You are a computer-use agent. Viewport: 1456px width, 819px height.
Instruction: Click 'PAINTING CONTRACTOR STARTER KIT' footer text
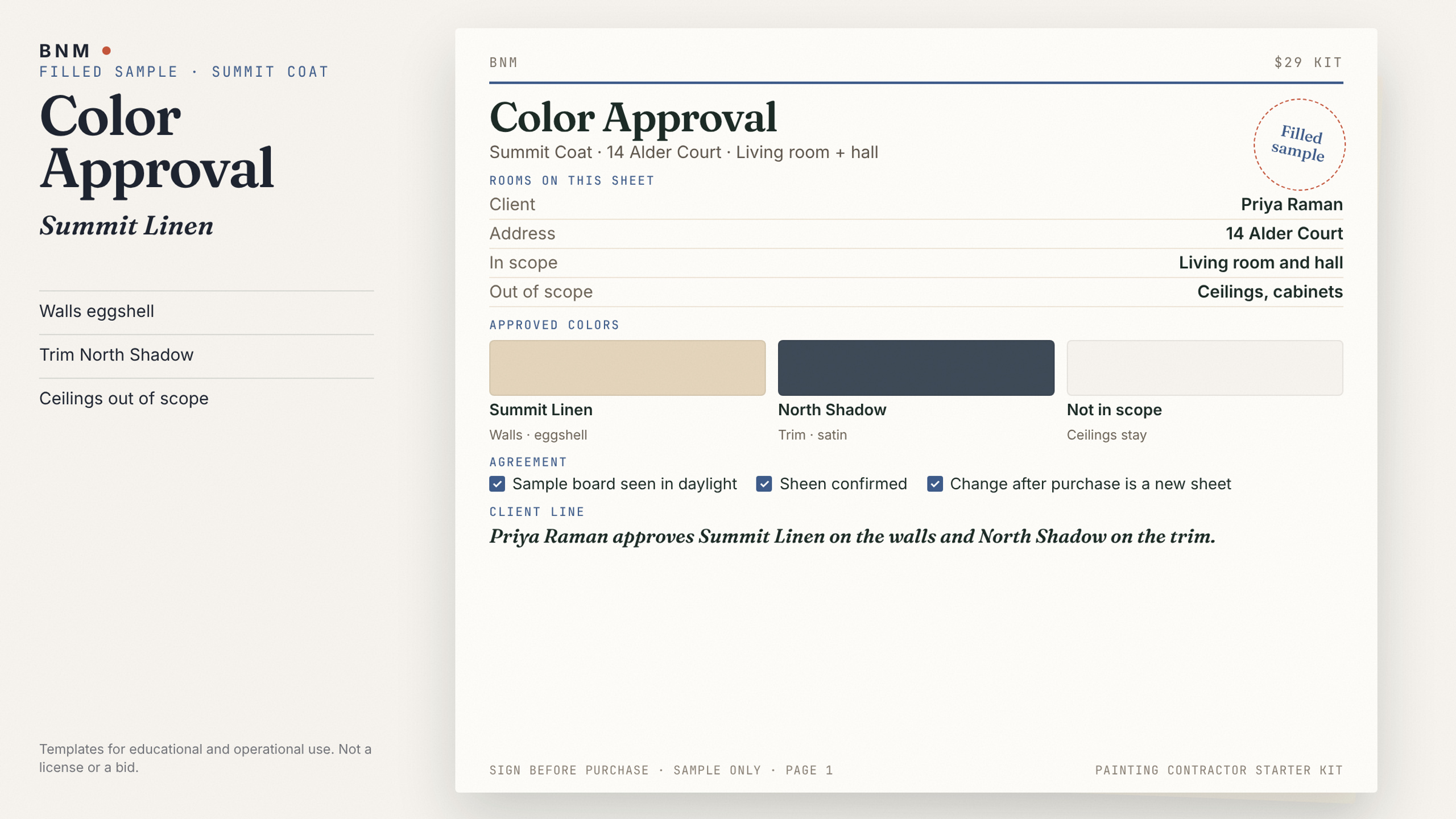tap(1219, 770)
